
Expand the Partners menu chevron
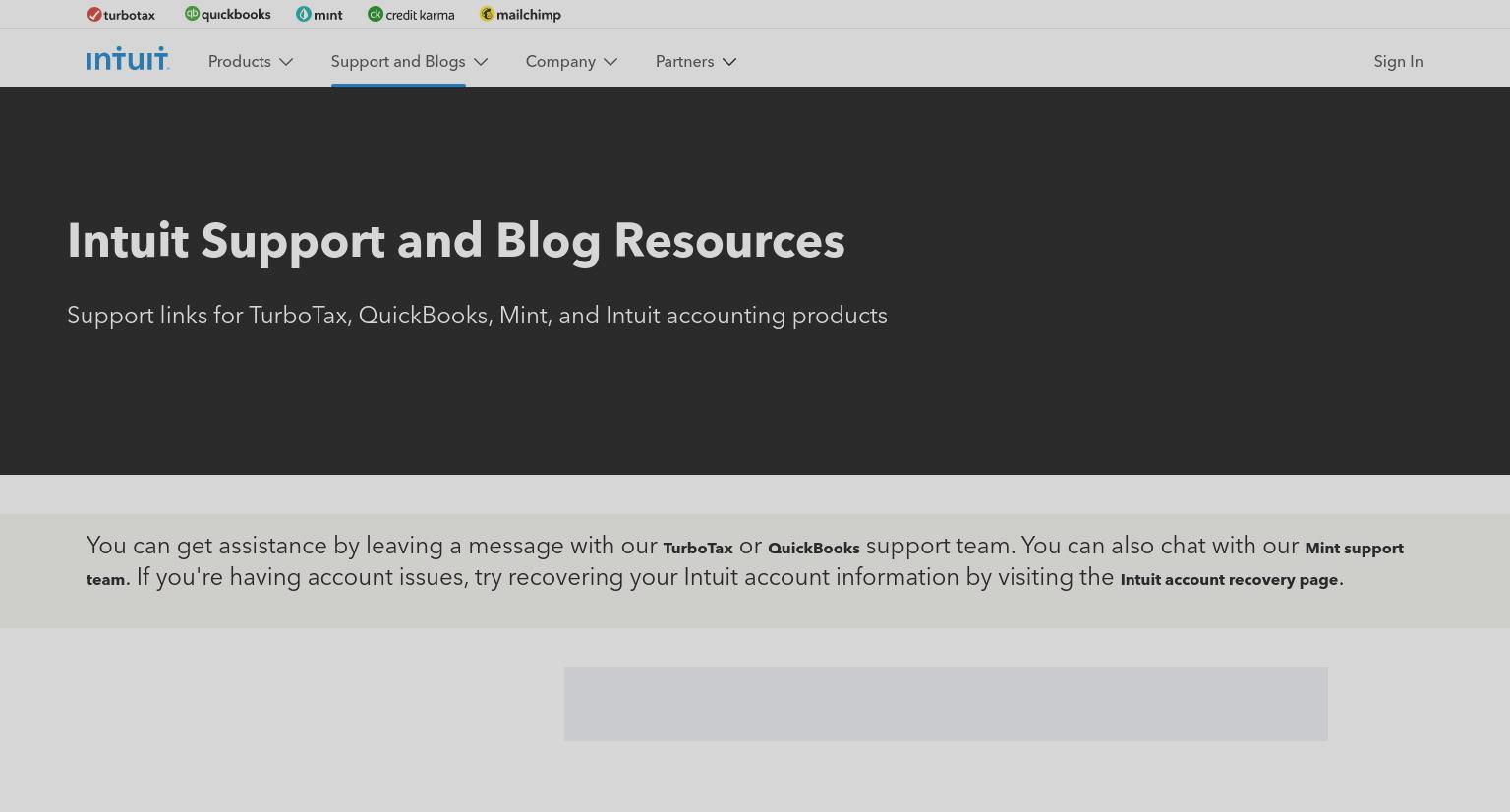click(729, 62)
